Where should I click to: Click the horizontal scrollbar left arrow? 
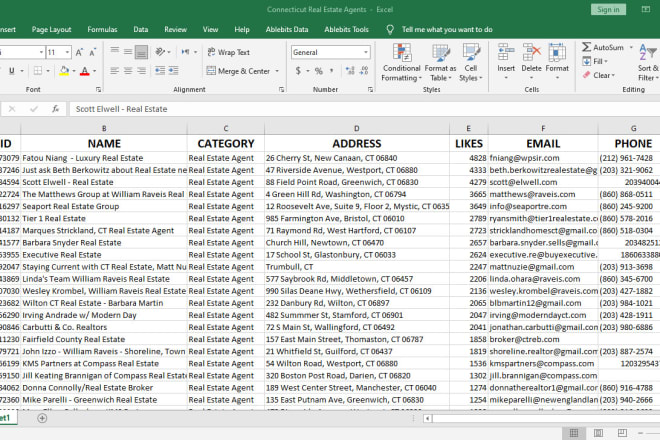[427, 418]
